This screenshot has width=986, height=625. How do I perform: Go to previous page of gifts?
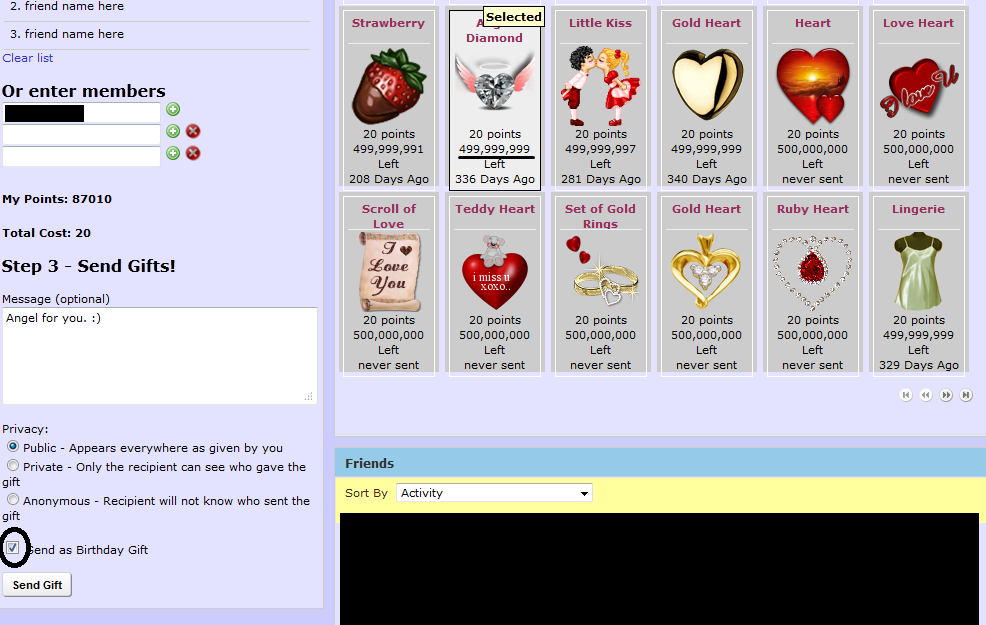926,395
